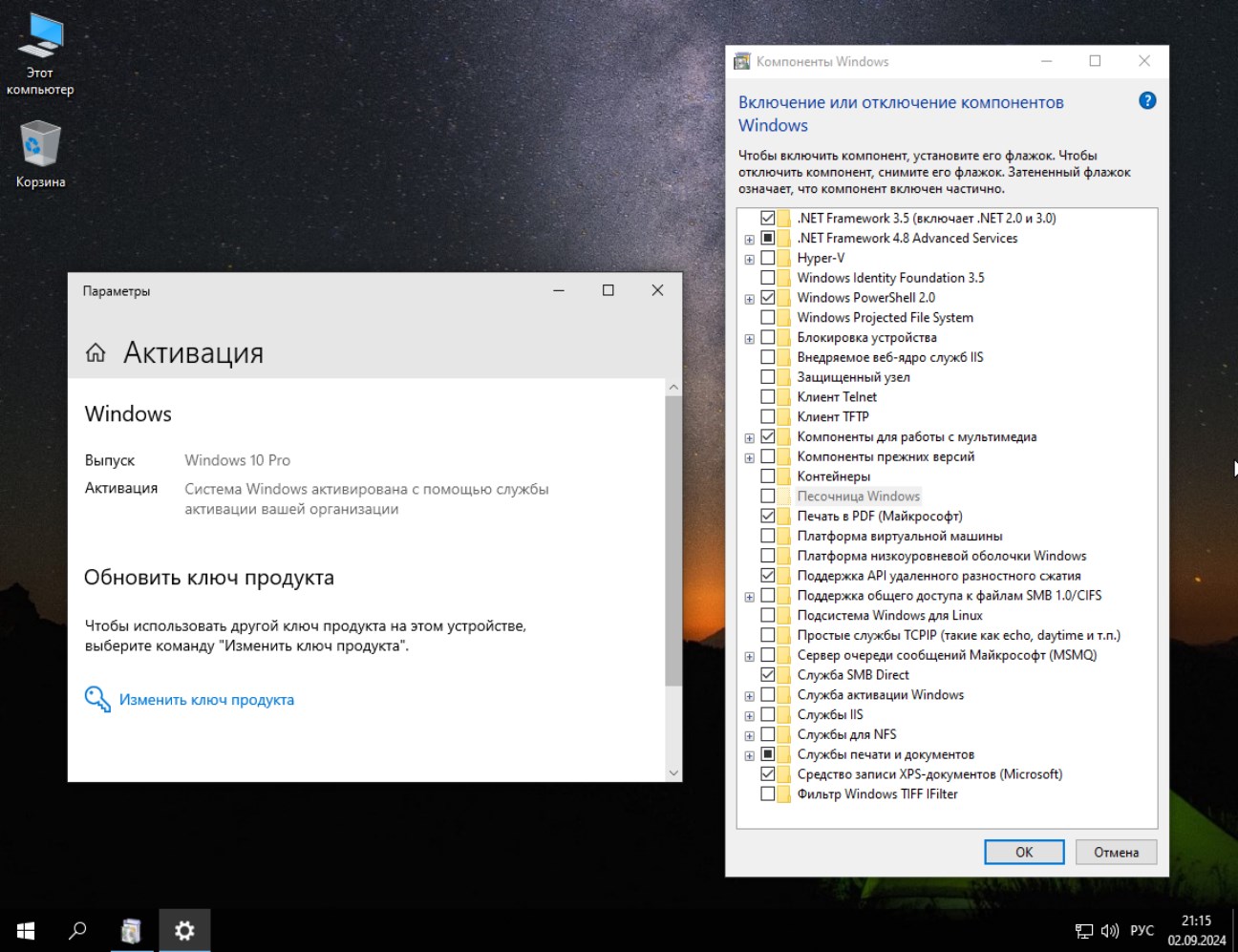Viewport: 1238px width, 952px height.
Task: Click the Settings scrollbar down arrow
Action: coord(673,772)
